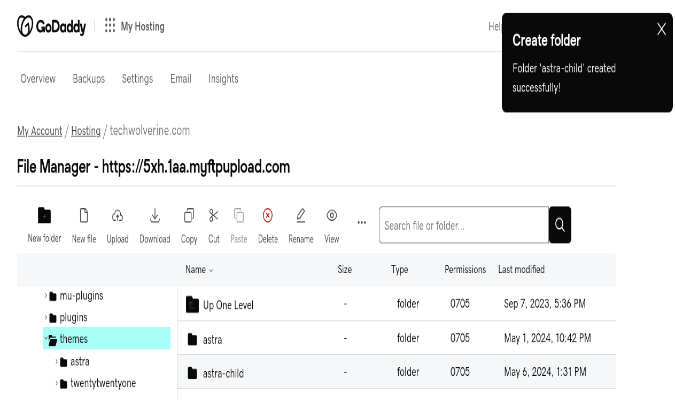Follow the Hosting breadcrumb link

[86, 131]
